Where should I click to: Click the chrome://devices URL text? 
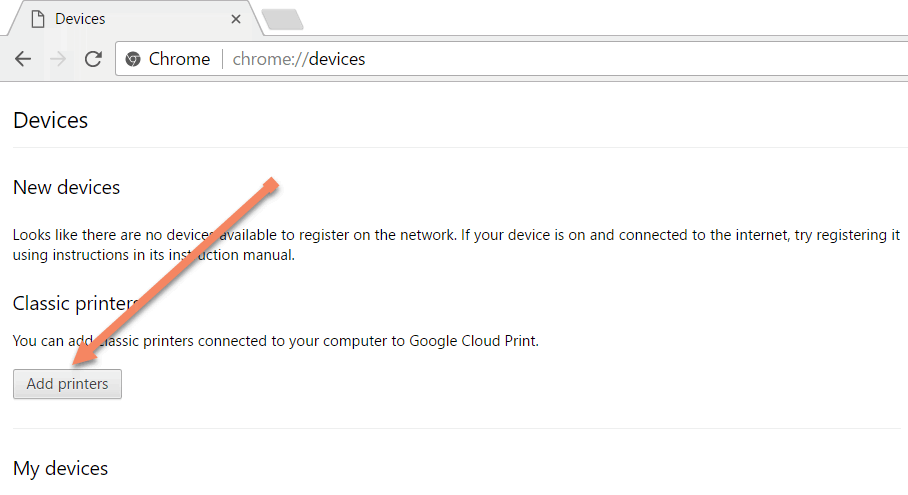(299, 59)
